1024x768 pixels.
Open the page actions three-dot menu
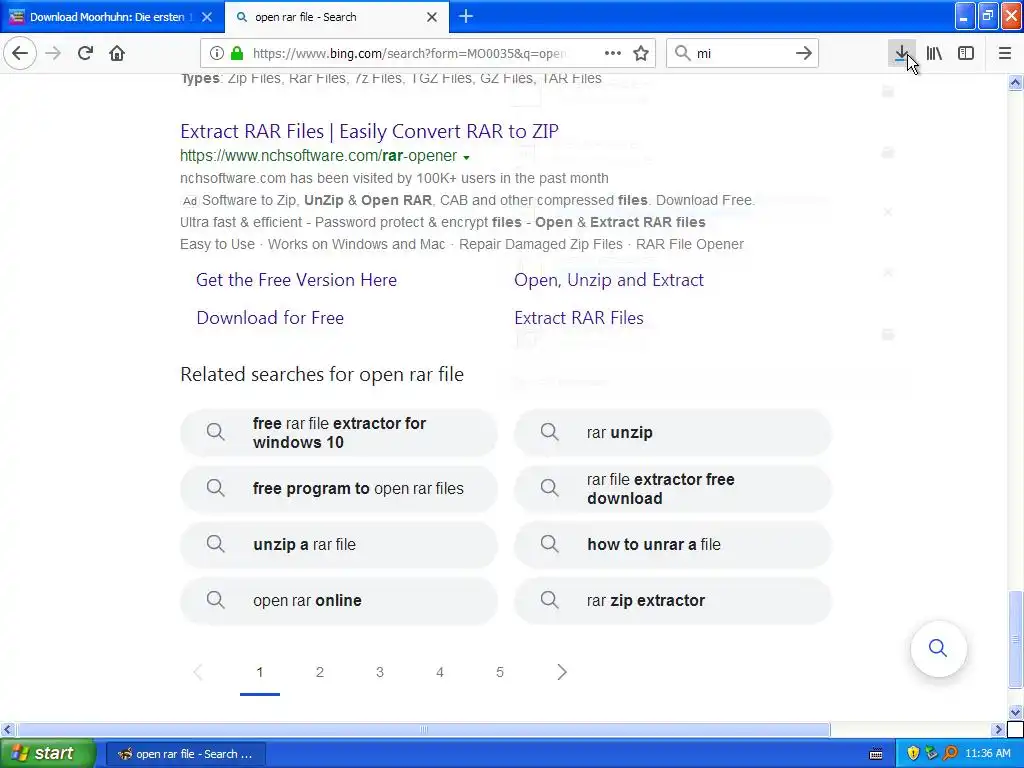[613, 54]
